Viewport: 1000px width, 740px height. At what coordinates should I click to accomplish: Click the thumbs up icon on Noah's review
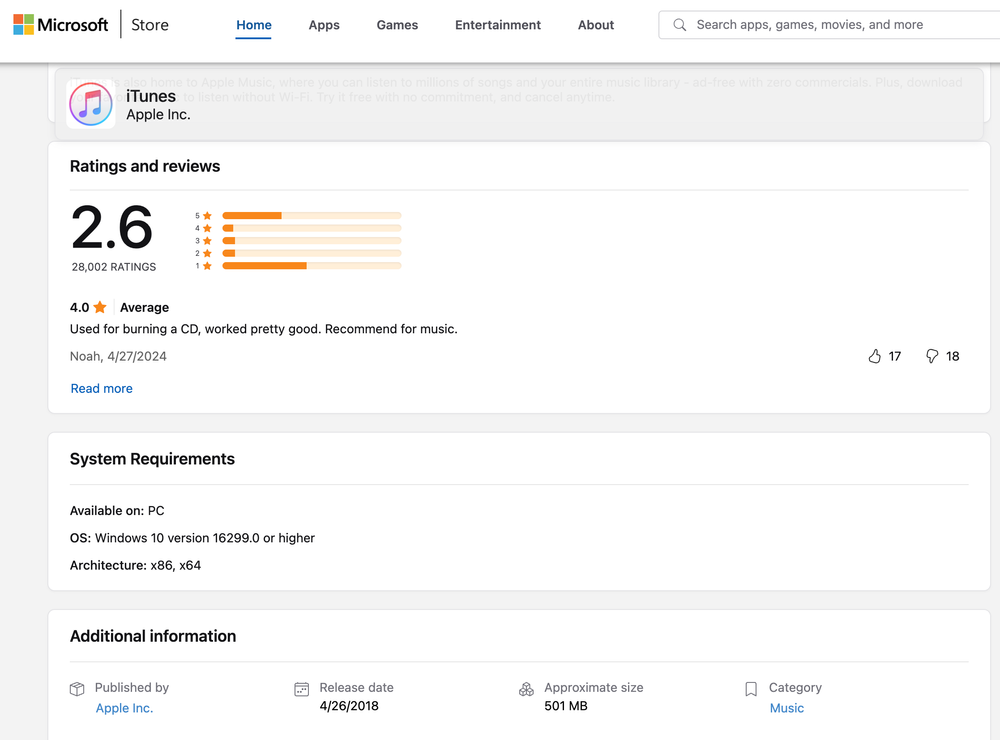pyautogui.click(x=875, y=356)
